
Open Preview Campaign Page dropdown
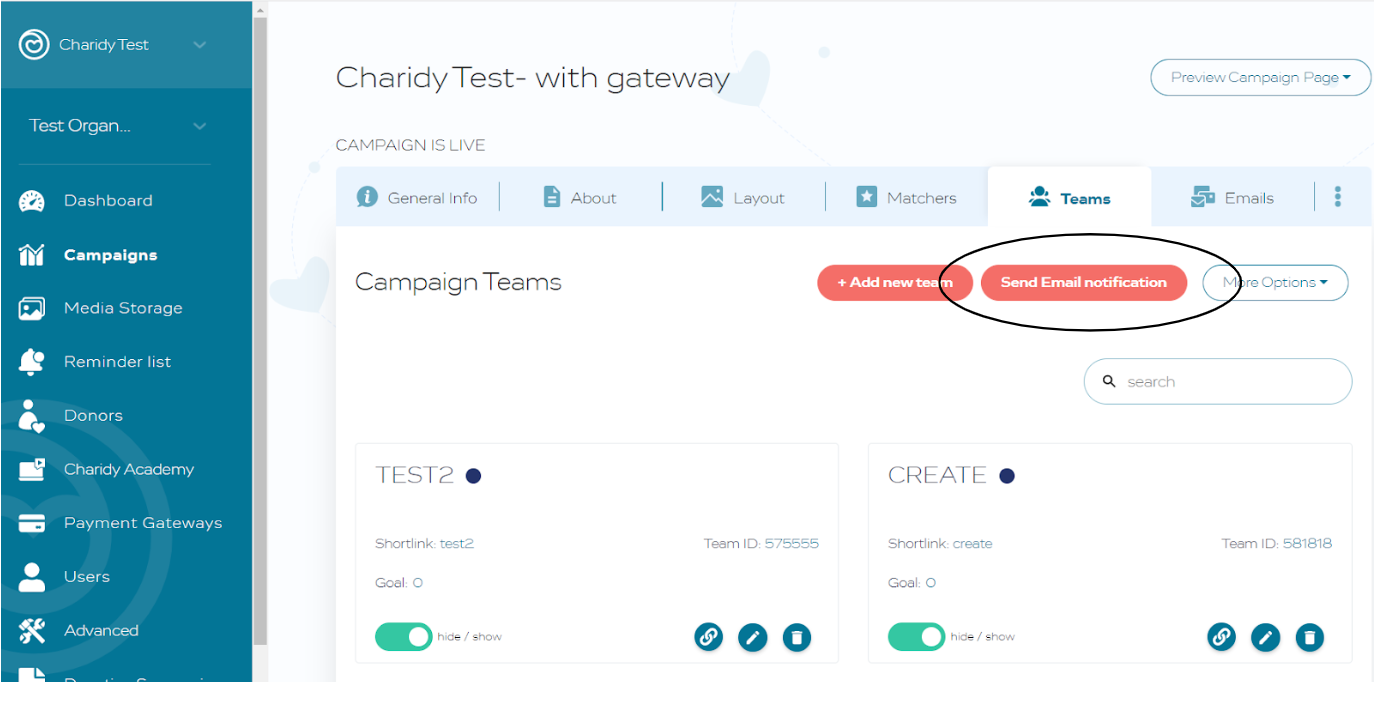click(1261, 77)
